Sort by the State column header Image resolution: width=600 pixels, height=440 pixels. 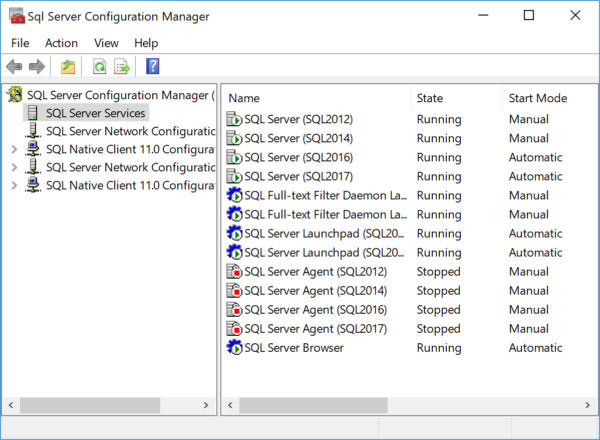point(430,98)
